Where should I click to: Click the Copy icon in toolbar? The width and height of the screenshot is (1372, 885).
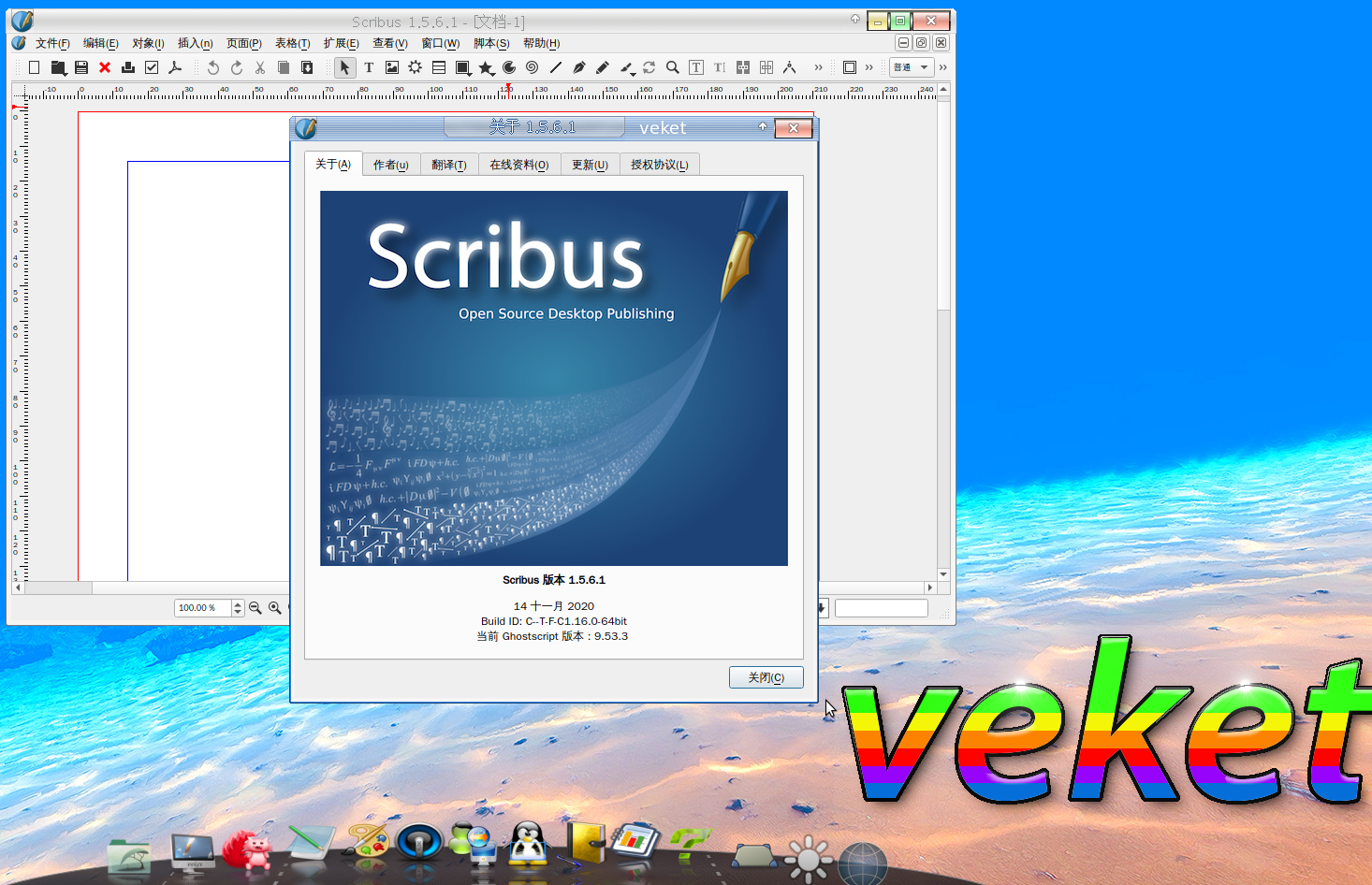[284, 67]
